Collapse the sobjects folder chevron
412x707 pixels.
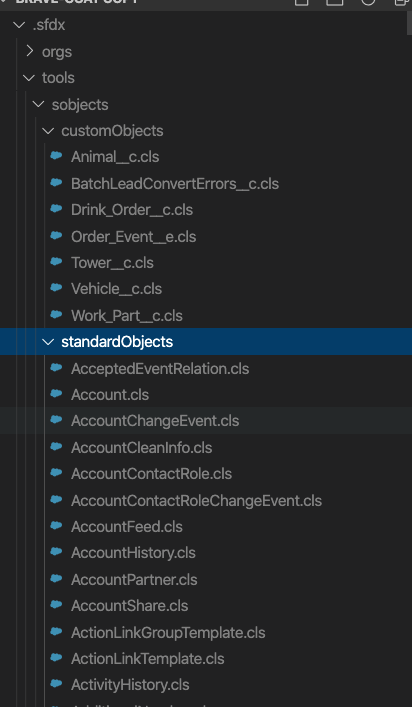pyautogui.click(x=39, y=105)
